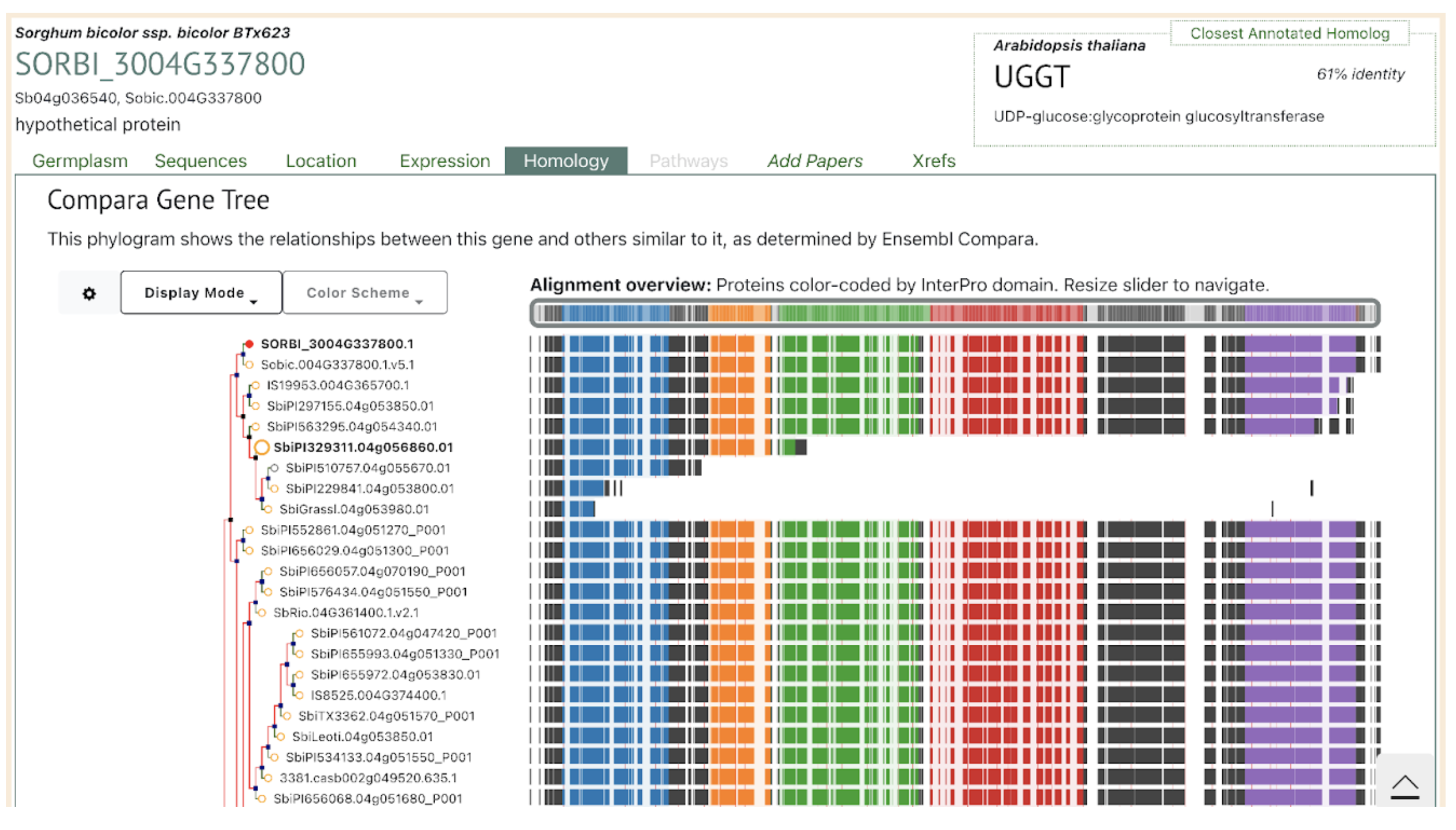This screenshot has height=830, width=1456.
Task: Click the UGGT homolog gene name
Action: coord(1031,77)
